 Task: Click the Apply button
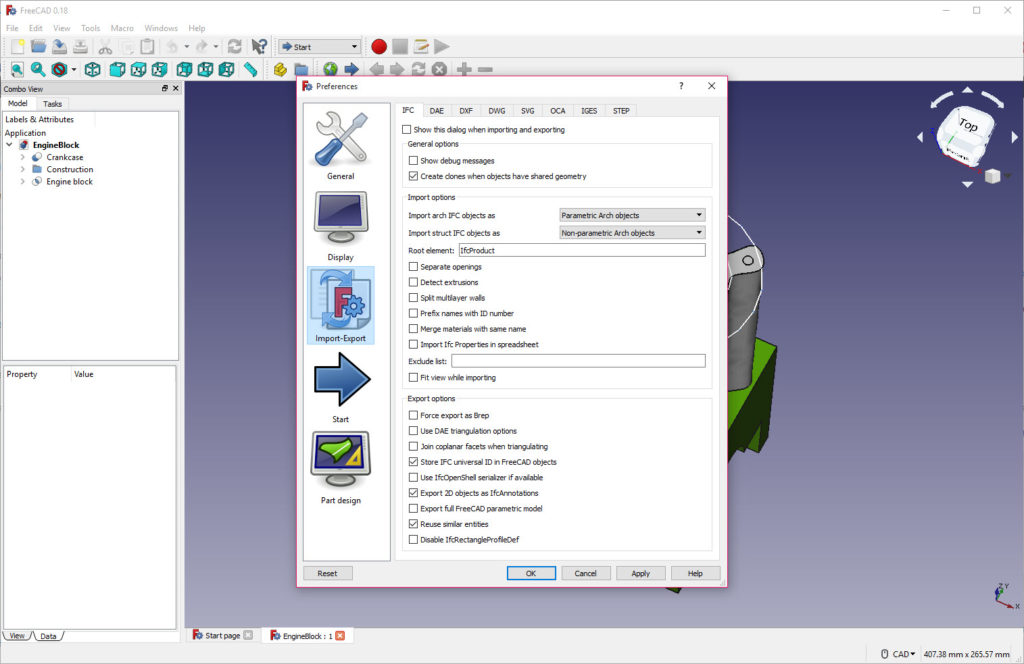(641, 573)
